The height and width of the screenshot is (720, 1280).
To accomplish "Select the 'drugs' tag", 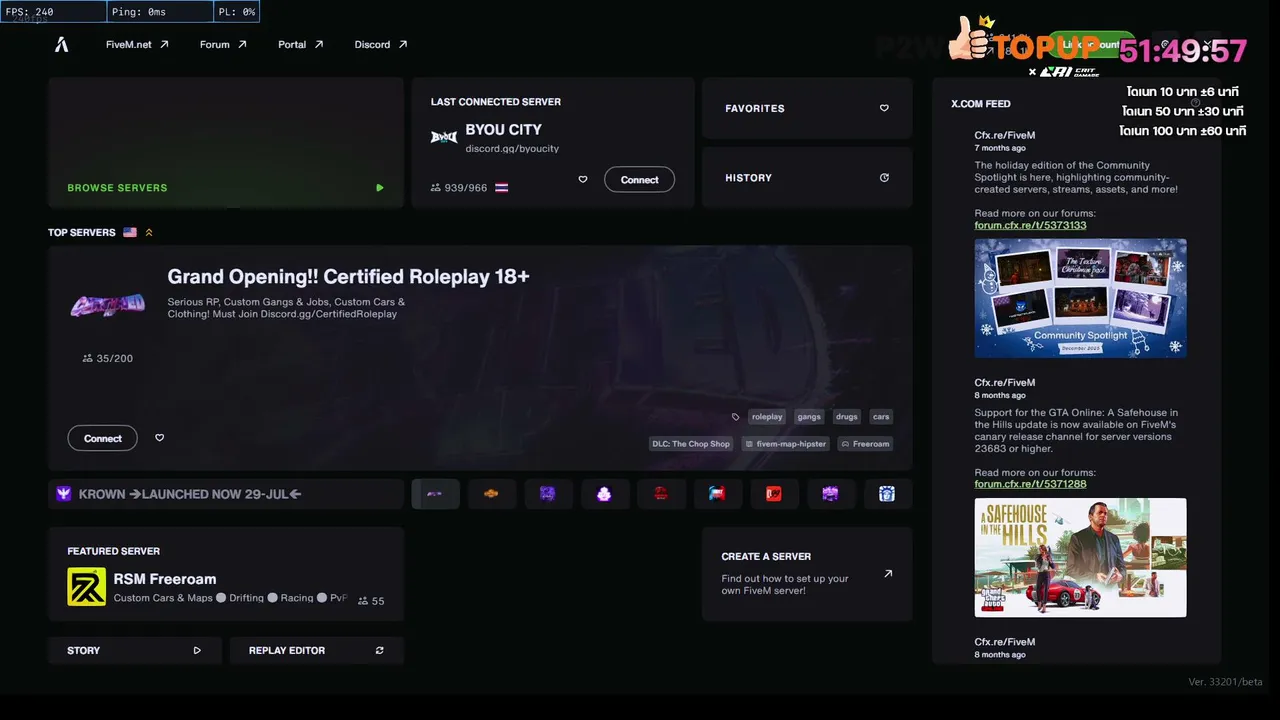I will click(847, 417).
